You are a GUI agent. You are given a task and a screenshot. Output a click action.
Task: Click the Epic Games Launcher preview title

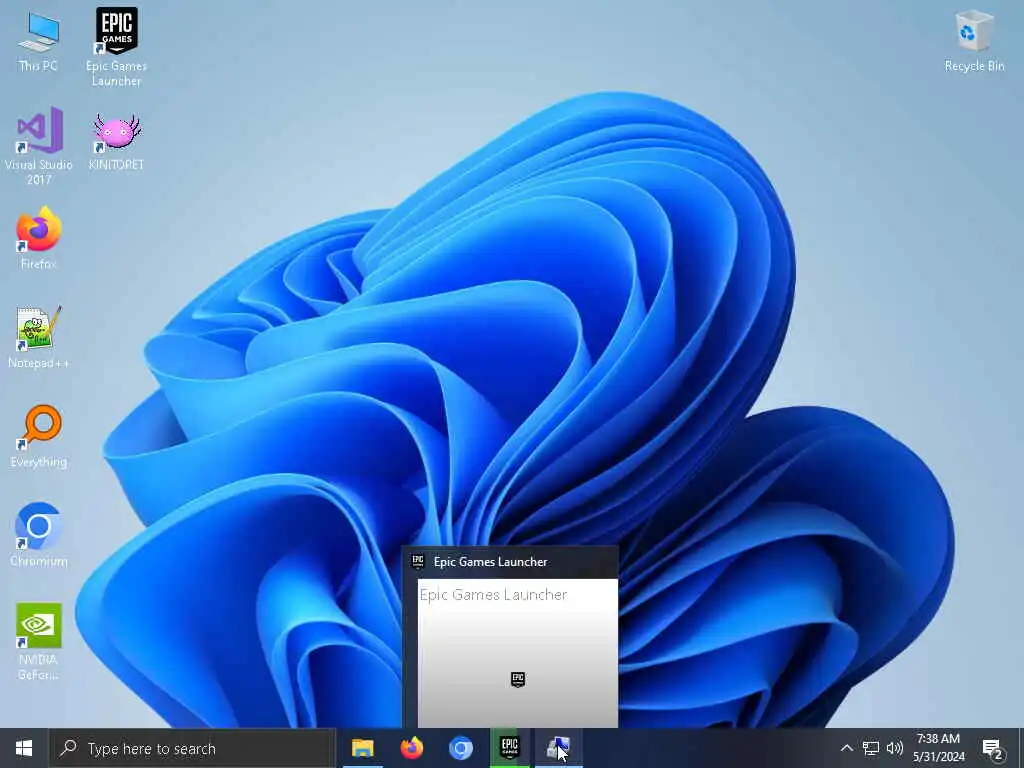(490, 562)
